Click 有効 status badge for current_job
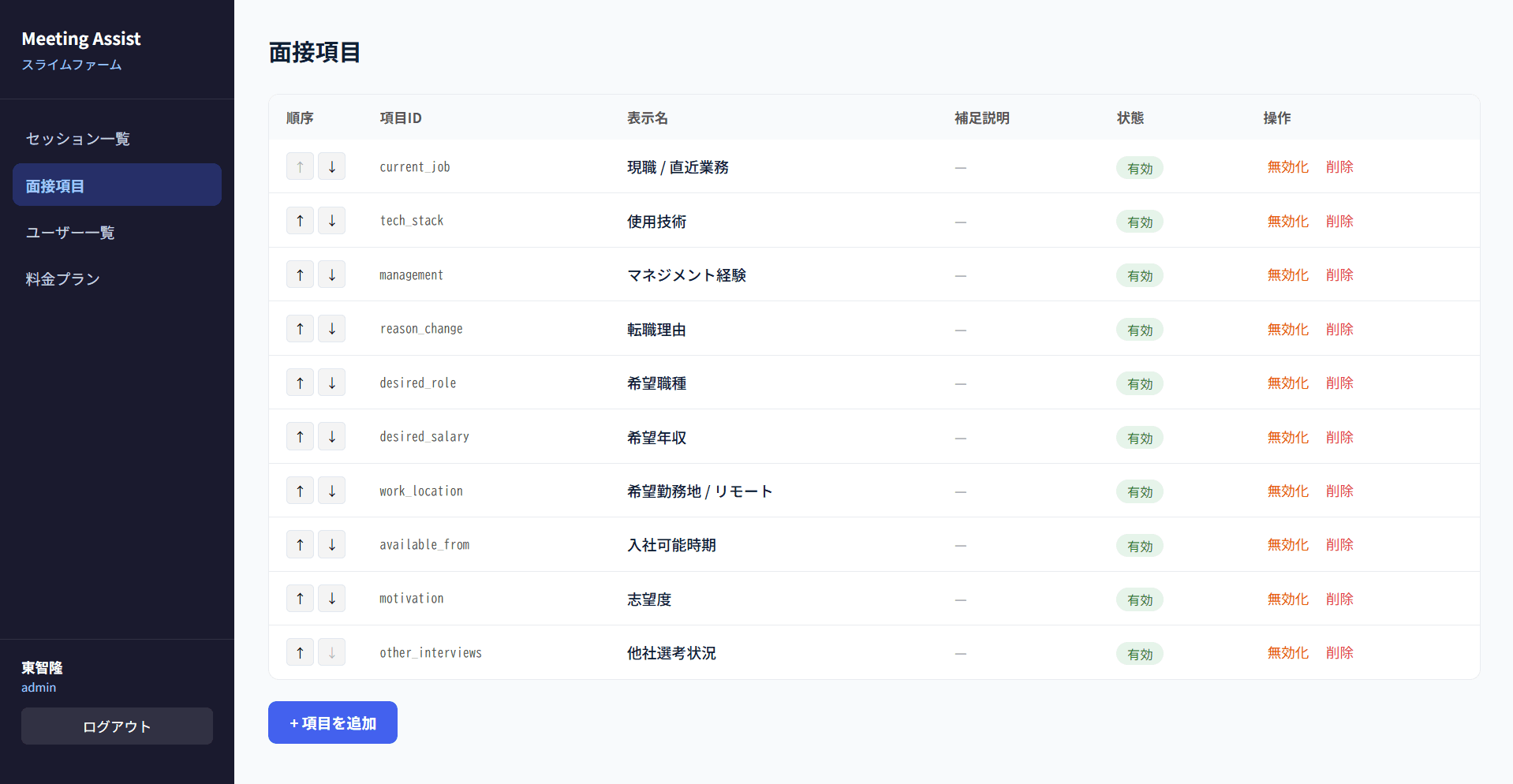 1139,168
